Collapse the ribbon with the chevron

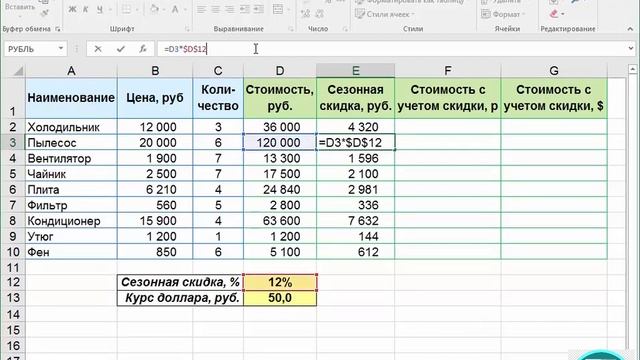630,29
